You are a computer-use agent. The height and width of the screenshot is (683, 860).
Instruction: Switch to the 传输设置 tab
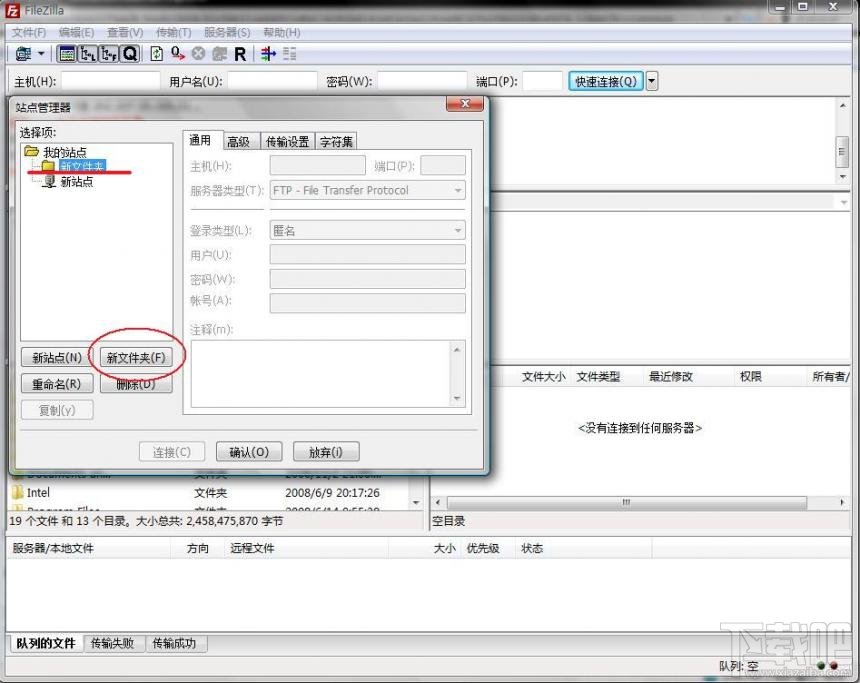288,142
